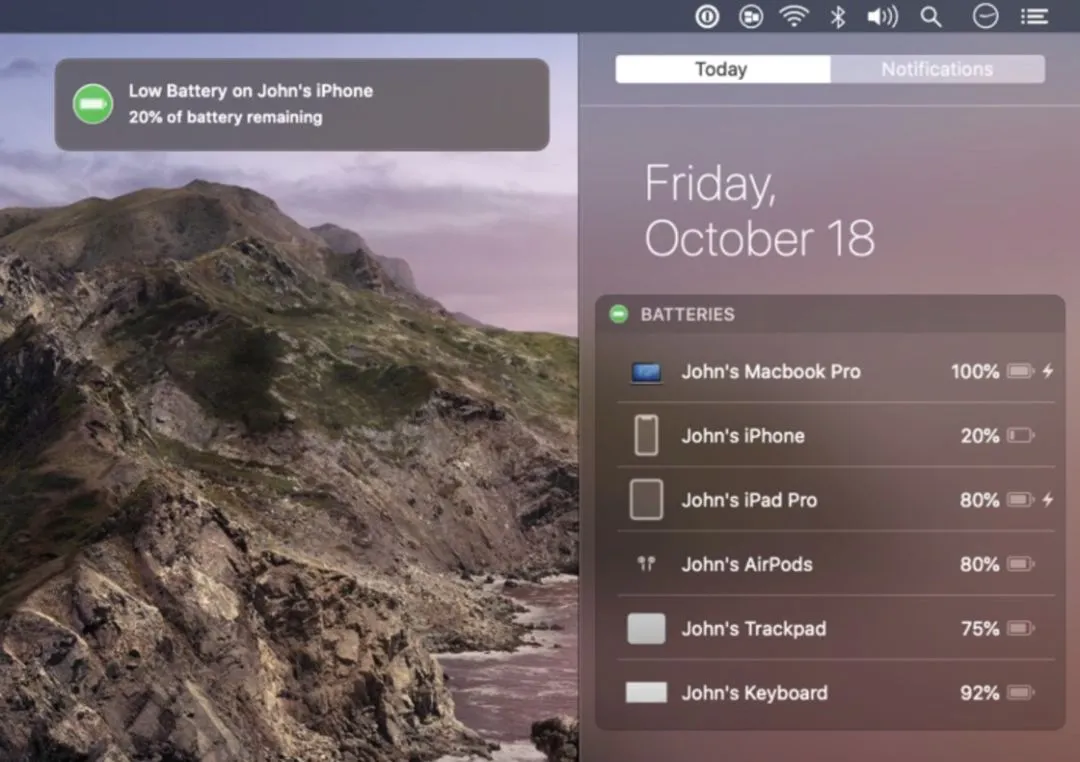The height and width of the screenshot is (762, 1080).
Task: Click the Trackpad device icon
Action: click(646, 628)
